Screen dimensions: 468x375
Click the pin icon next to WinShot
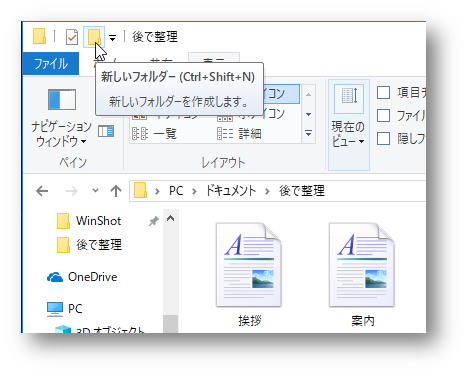pos(153,221)
